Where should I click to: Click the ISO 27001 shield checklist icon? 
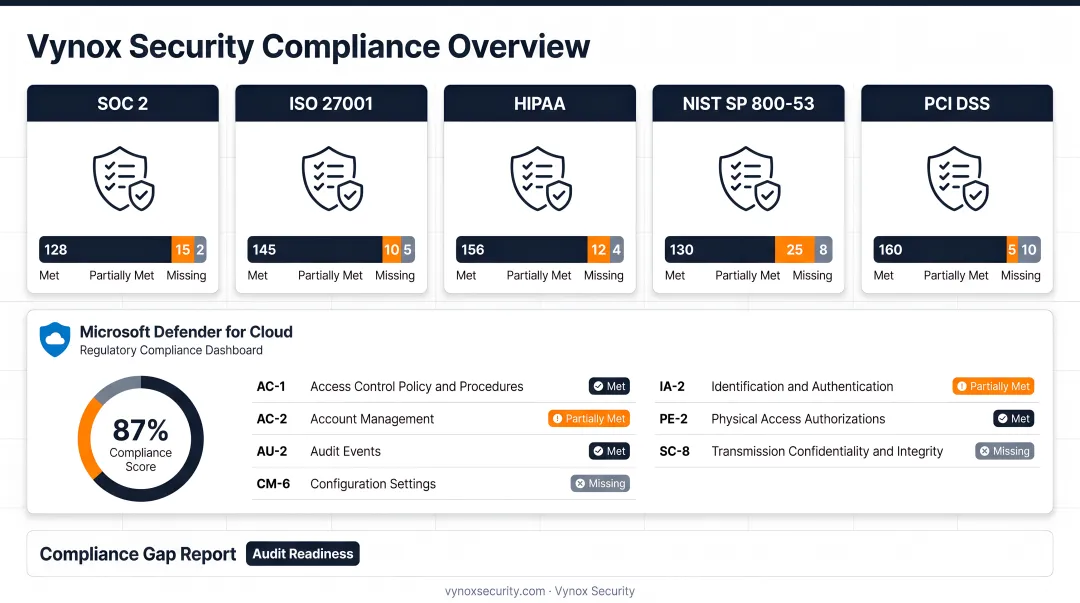coord(333,178)
